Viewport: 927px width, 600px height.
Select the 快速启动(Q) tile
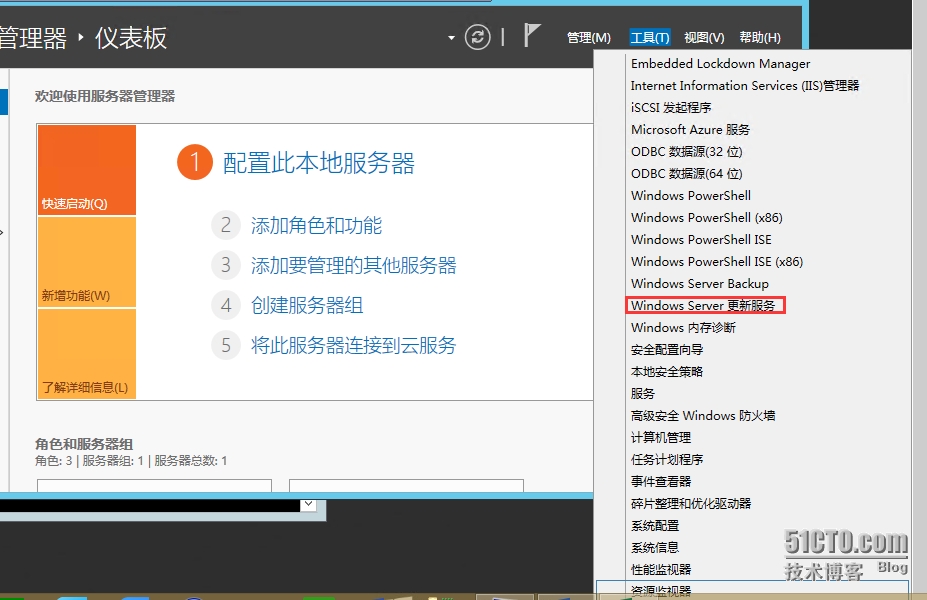click(87, 170)
